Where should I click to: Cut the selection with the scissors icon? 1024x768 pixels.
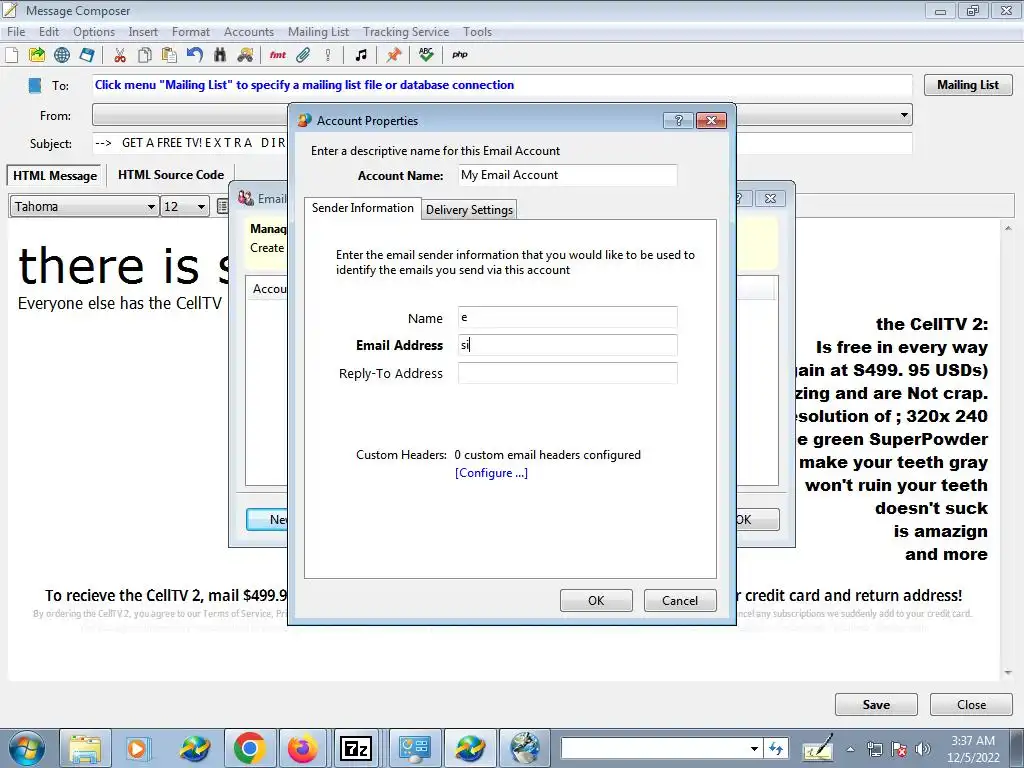tap(120, 55)
